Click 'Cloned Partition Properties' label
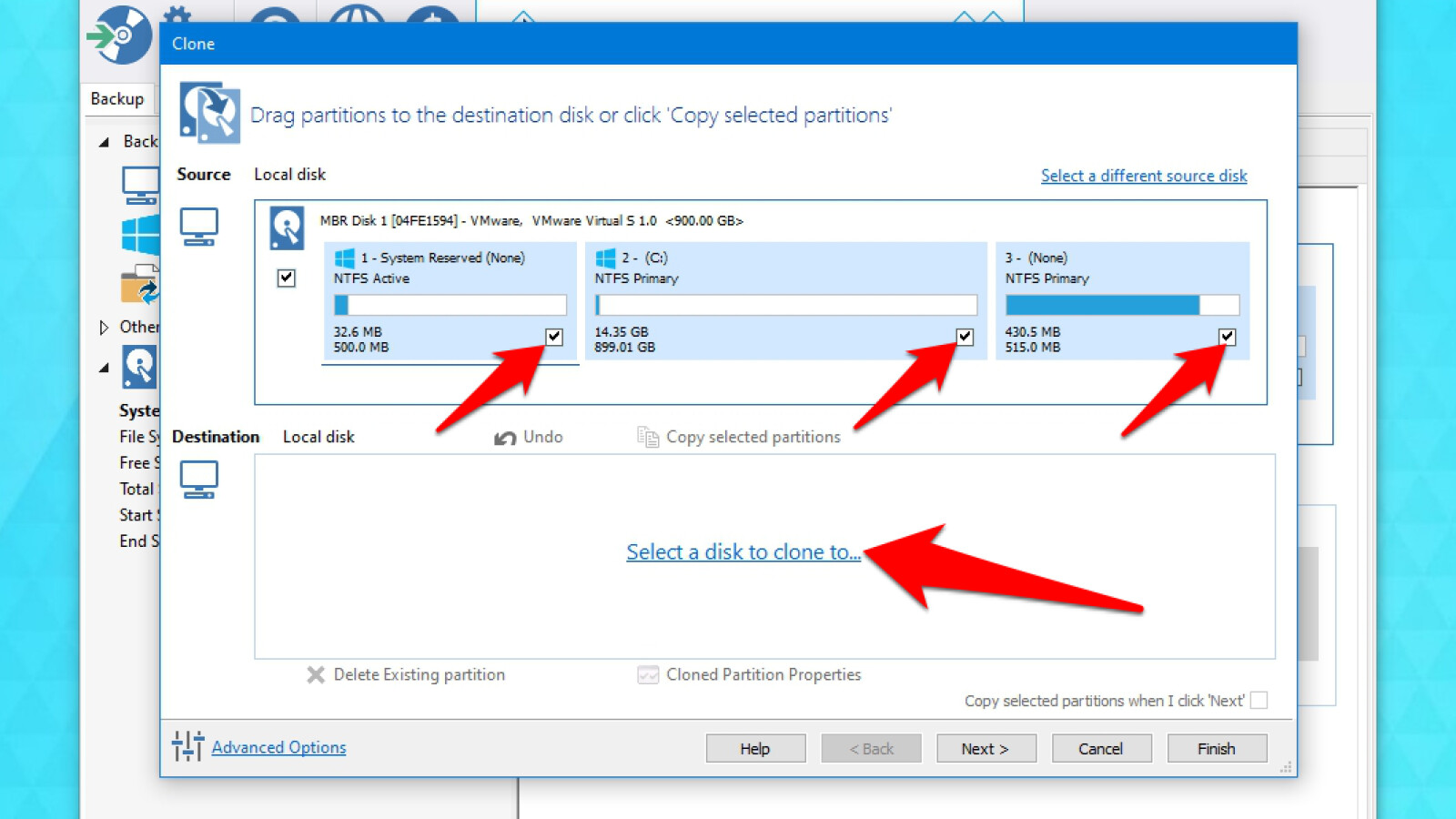 [763, 674]
